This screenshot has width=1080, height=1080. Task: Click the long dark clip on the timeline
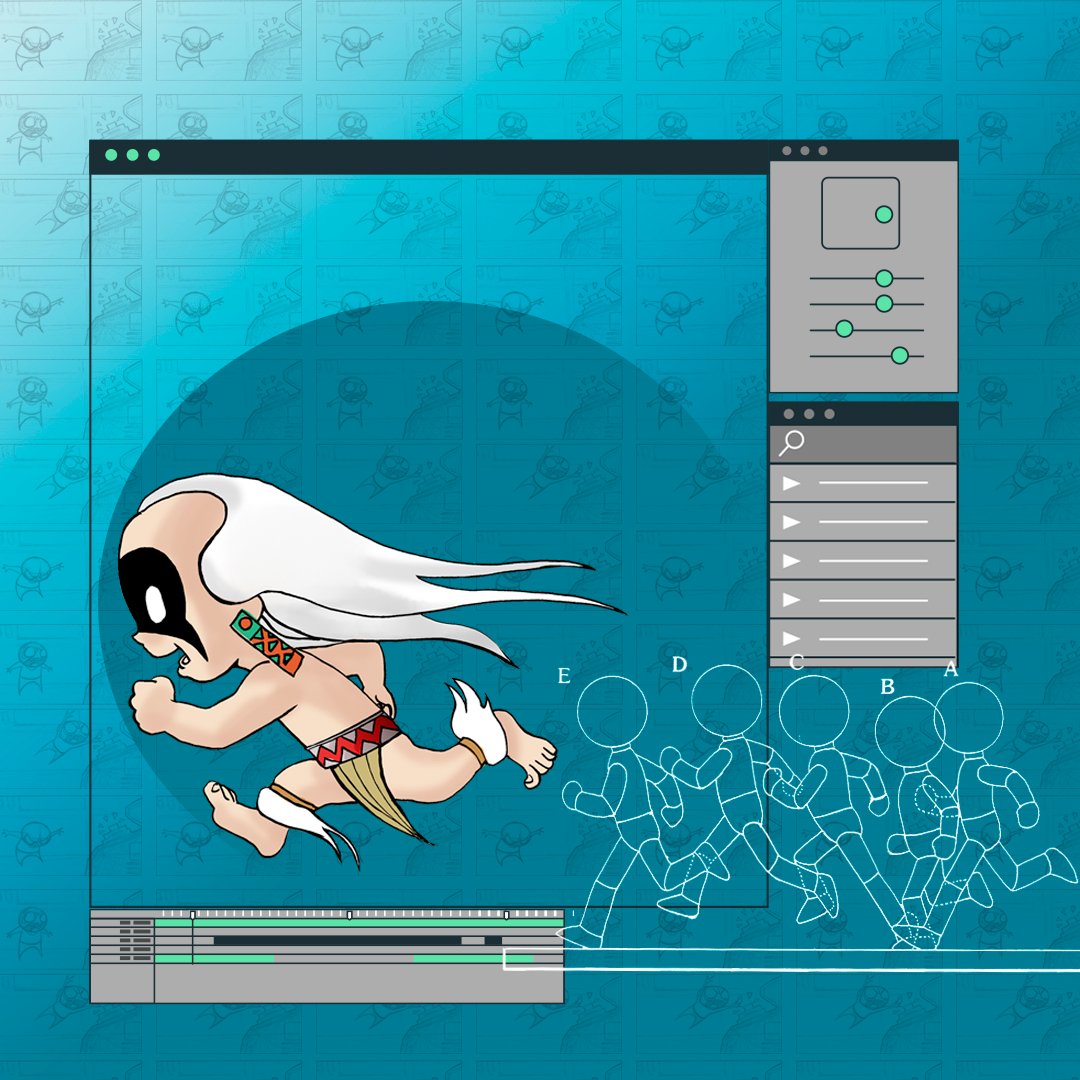coord(337,941)
